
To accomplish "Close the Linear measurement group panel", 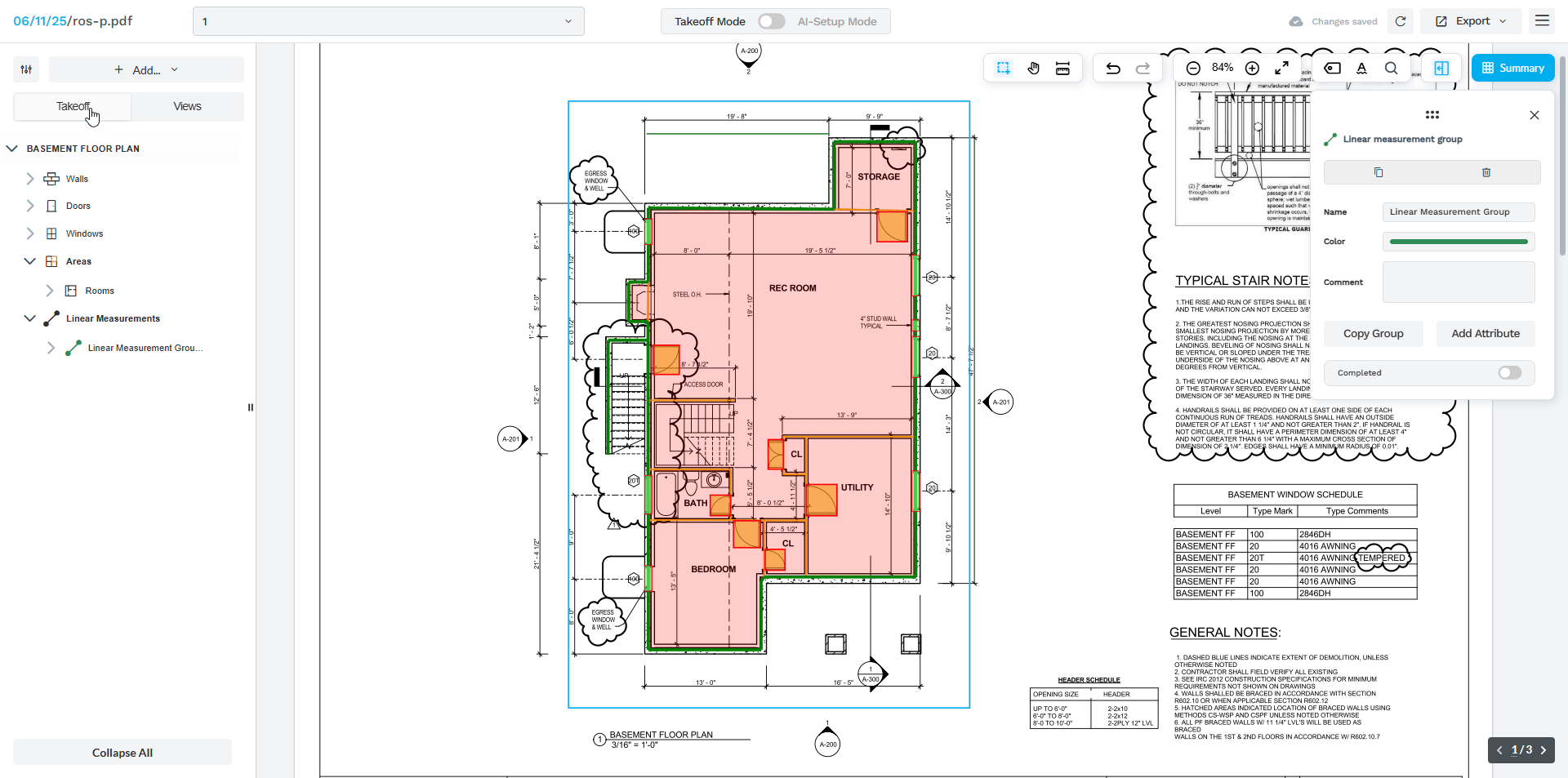I will [1535, 115].
